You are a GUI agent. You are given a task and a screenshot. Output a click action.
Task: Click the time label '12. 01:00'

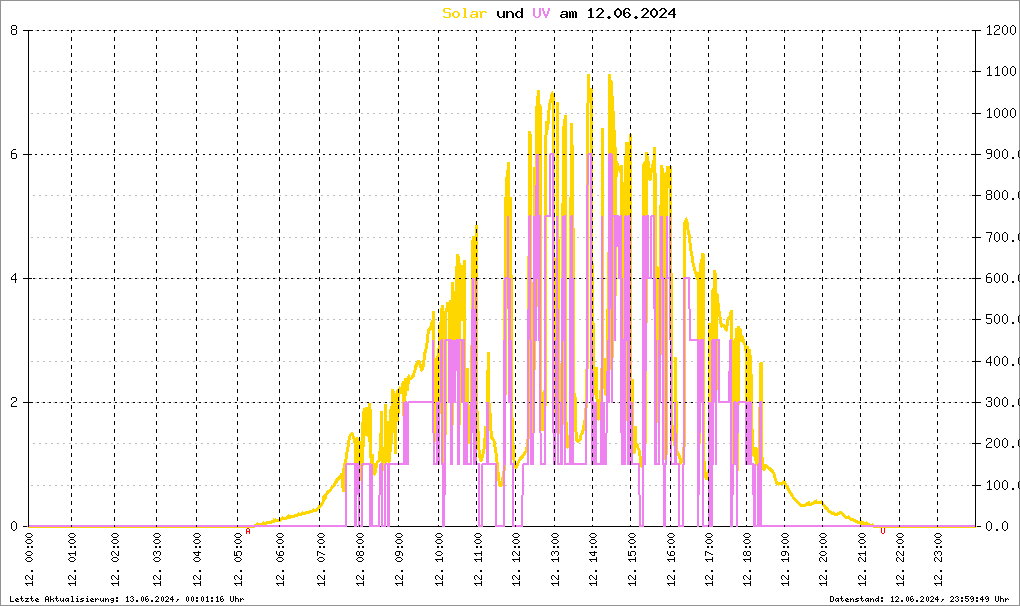pos(72,559)
